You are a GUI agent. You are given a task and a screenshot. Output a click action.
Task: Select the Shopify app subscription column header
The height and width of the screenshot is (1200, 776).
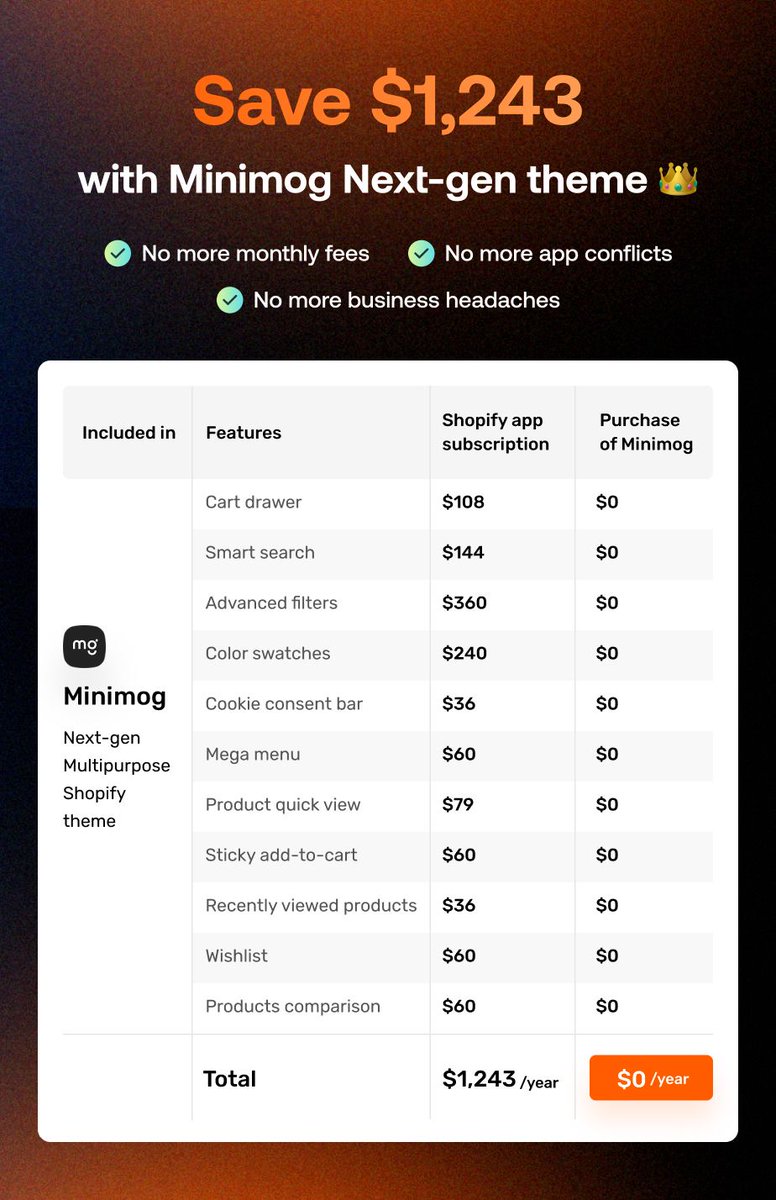coord(496,432)
